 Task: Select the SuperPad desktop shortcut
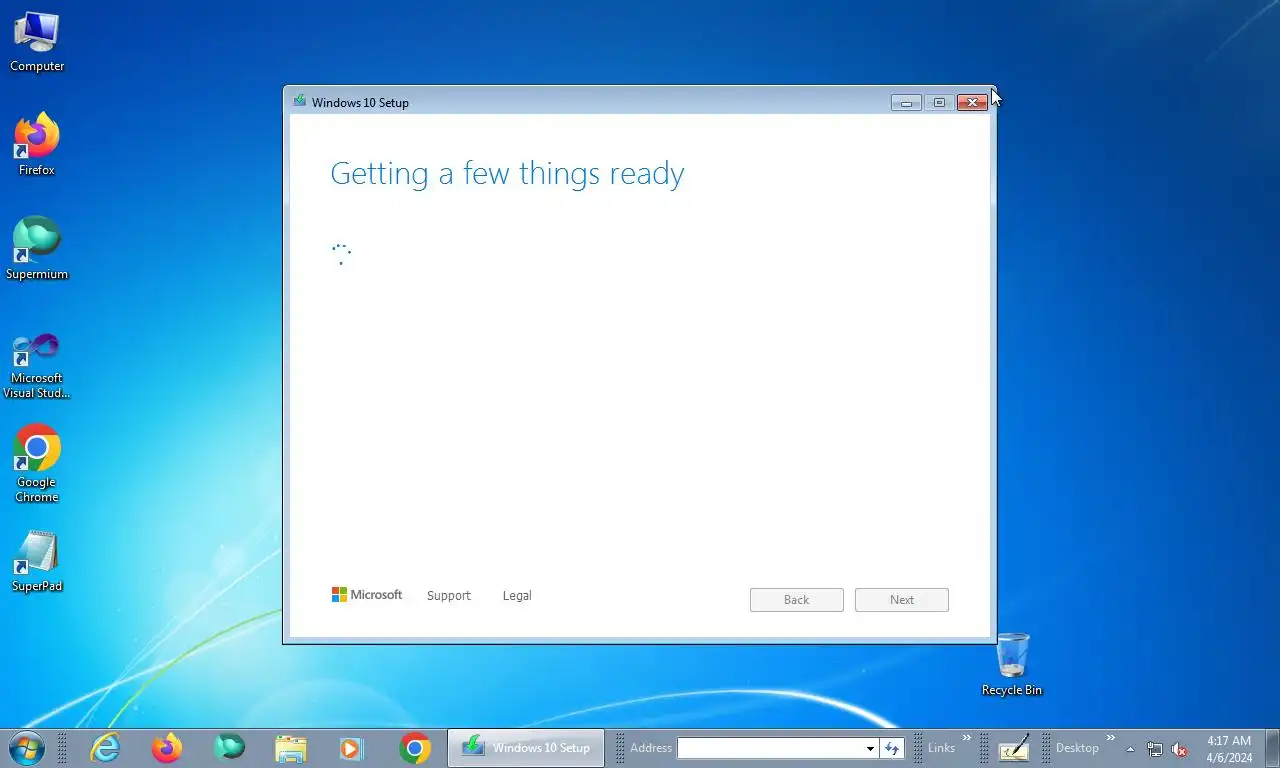pos(37,561)
